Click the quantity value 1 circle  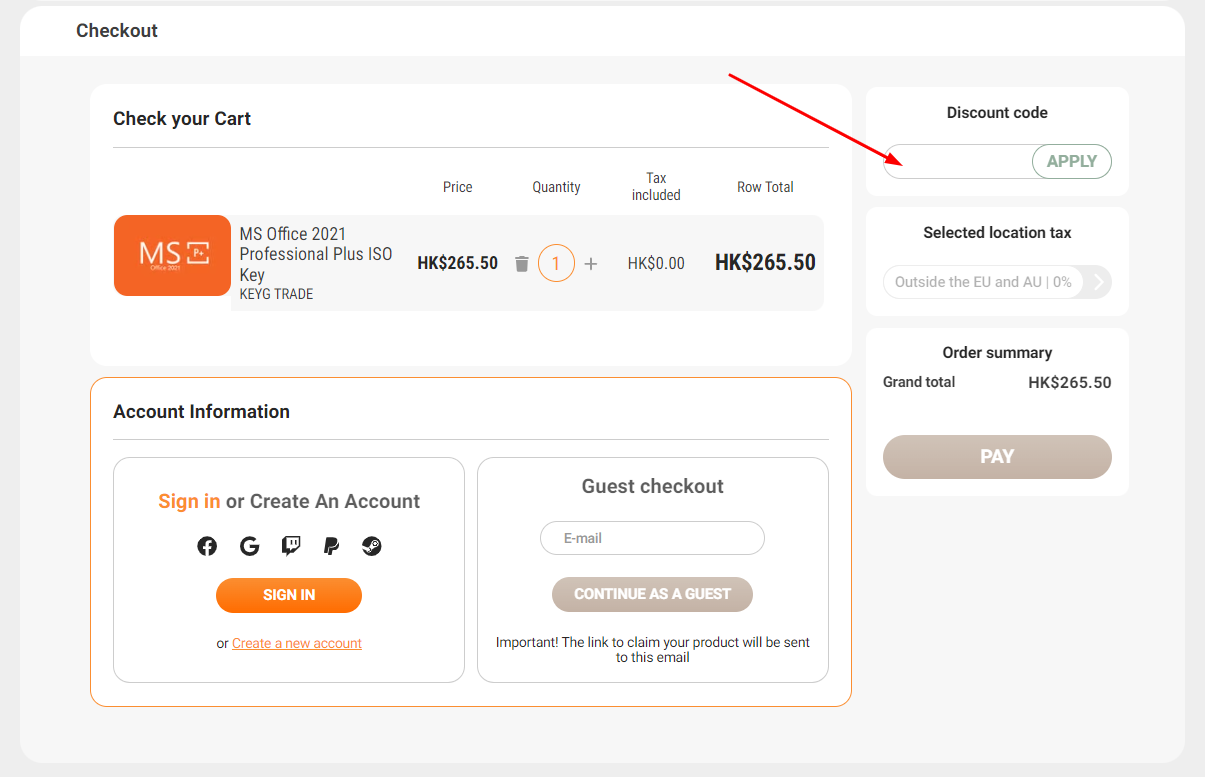[556, 264]
